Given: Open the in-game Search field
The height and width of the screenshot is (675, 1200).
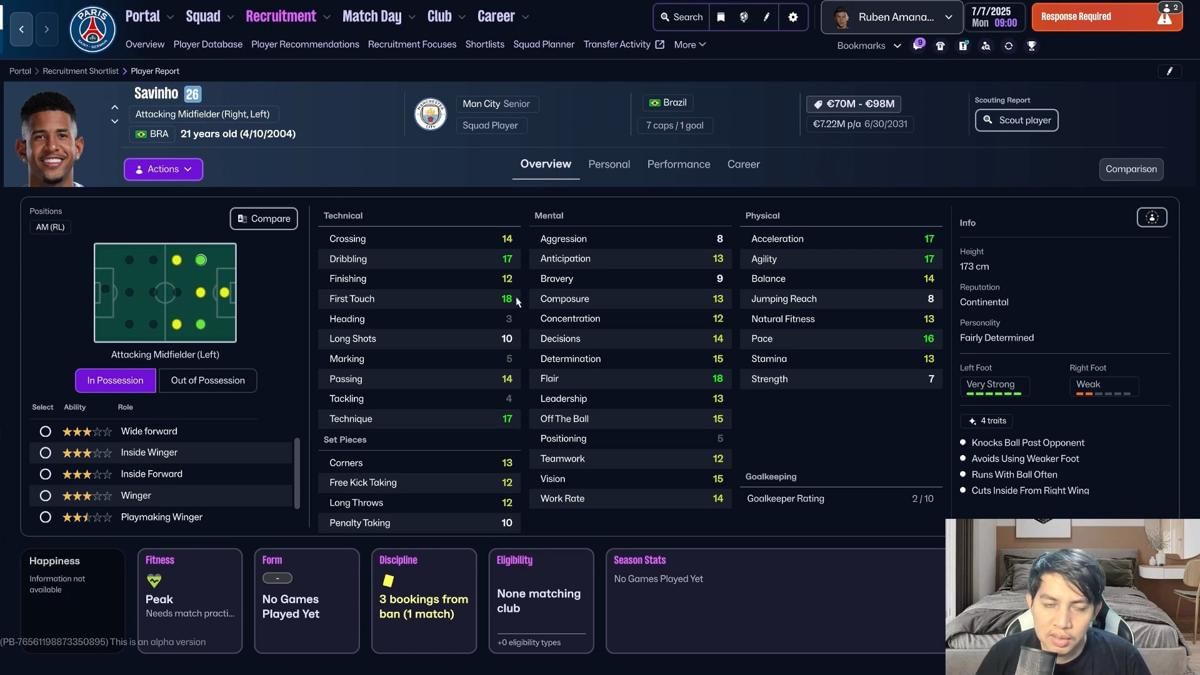Looking at the screenshot, I should pyautogui.click(x=680, y=17).
